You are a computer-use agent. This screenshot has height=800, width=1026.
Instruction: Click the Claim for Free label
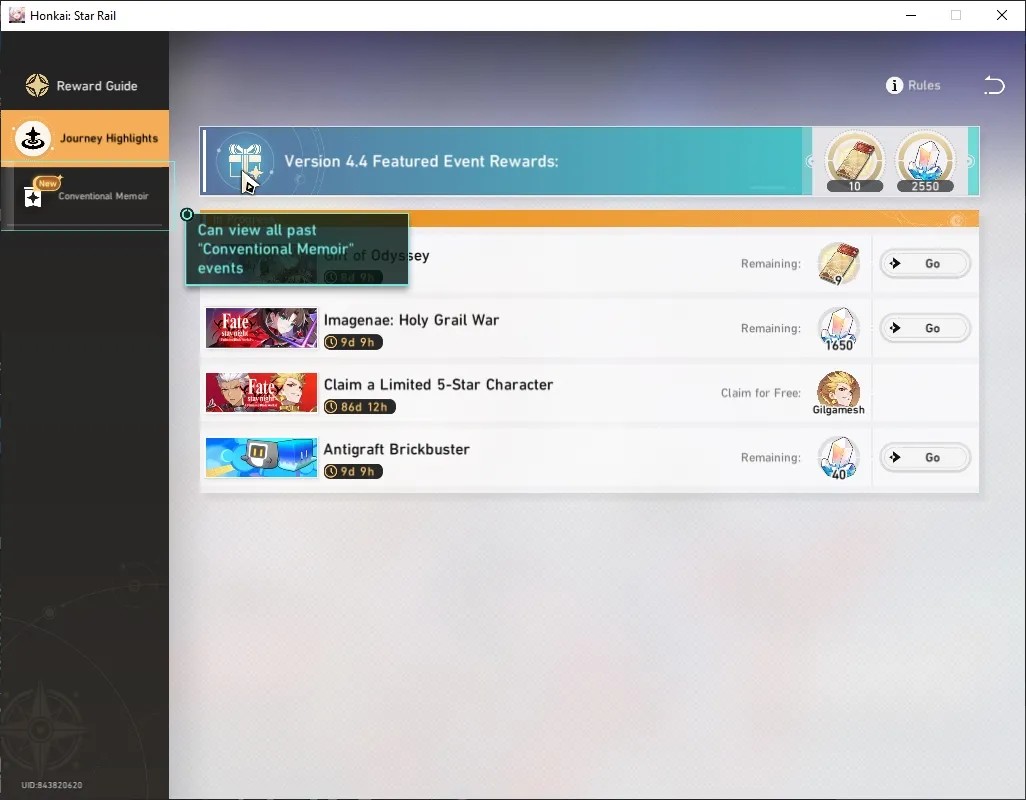[760, 393]
